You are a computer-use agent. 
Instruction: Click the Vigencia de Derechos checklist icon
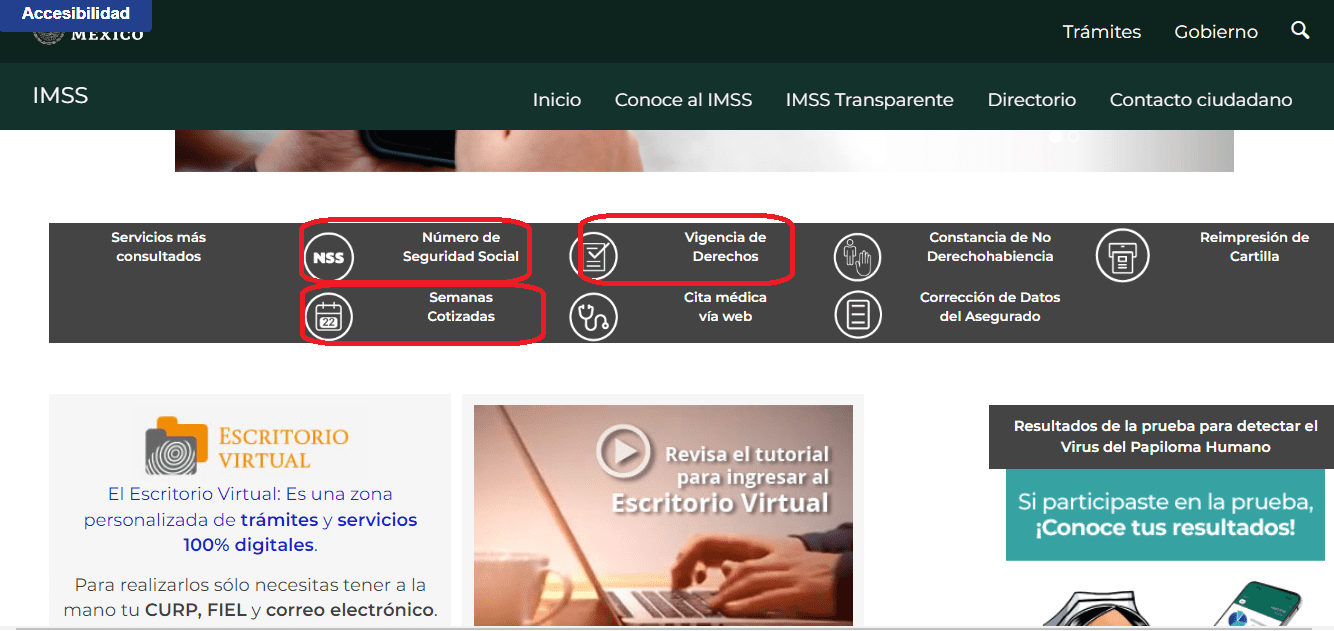[x=594, y=256]
